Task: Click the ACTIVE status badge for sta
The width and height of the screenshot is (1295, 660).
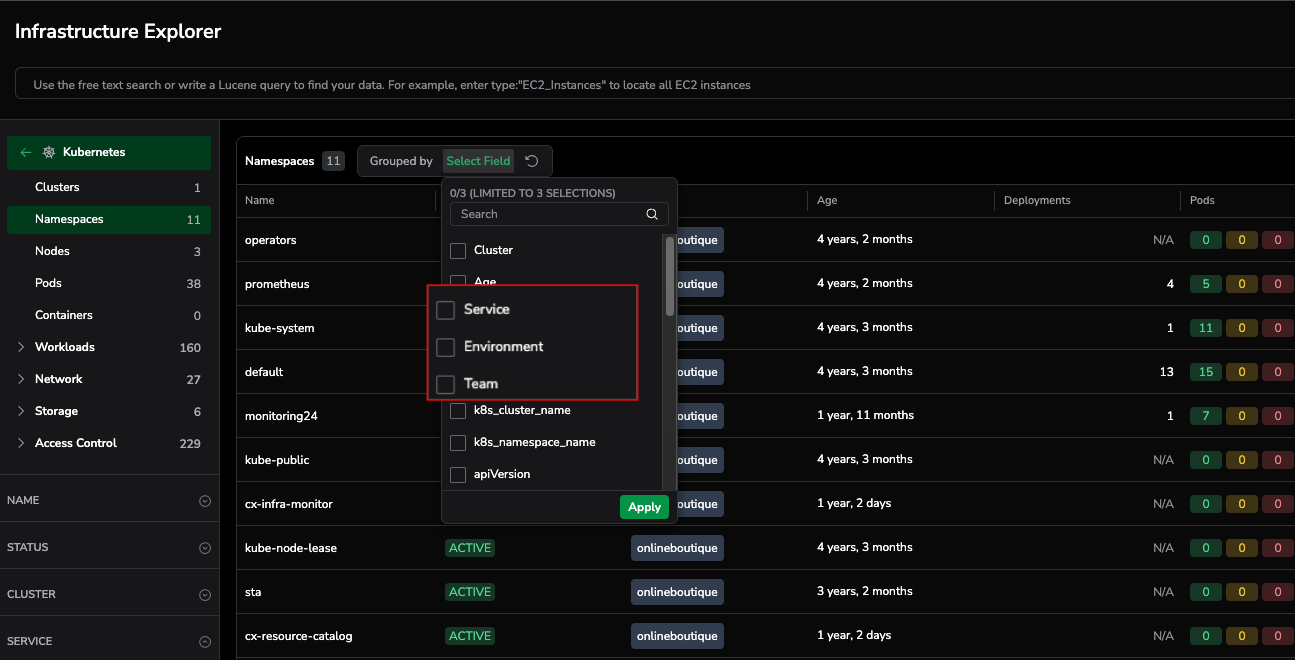Action: [470, 592]
